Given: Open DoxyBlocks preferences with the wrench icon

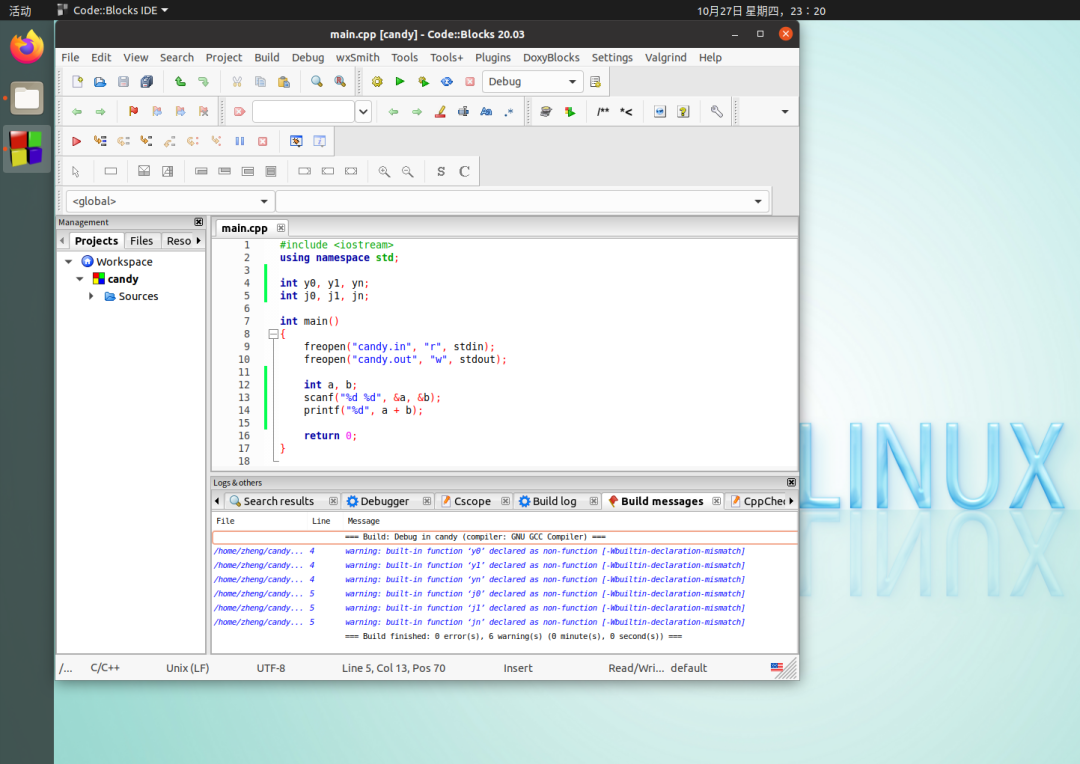Looking at the screenshot, I should click(x=716, y=112).
